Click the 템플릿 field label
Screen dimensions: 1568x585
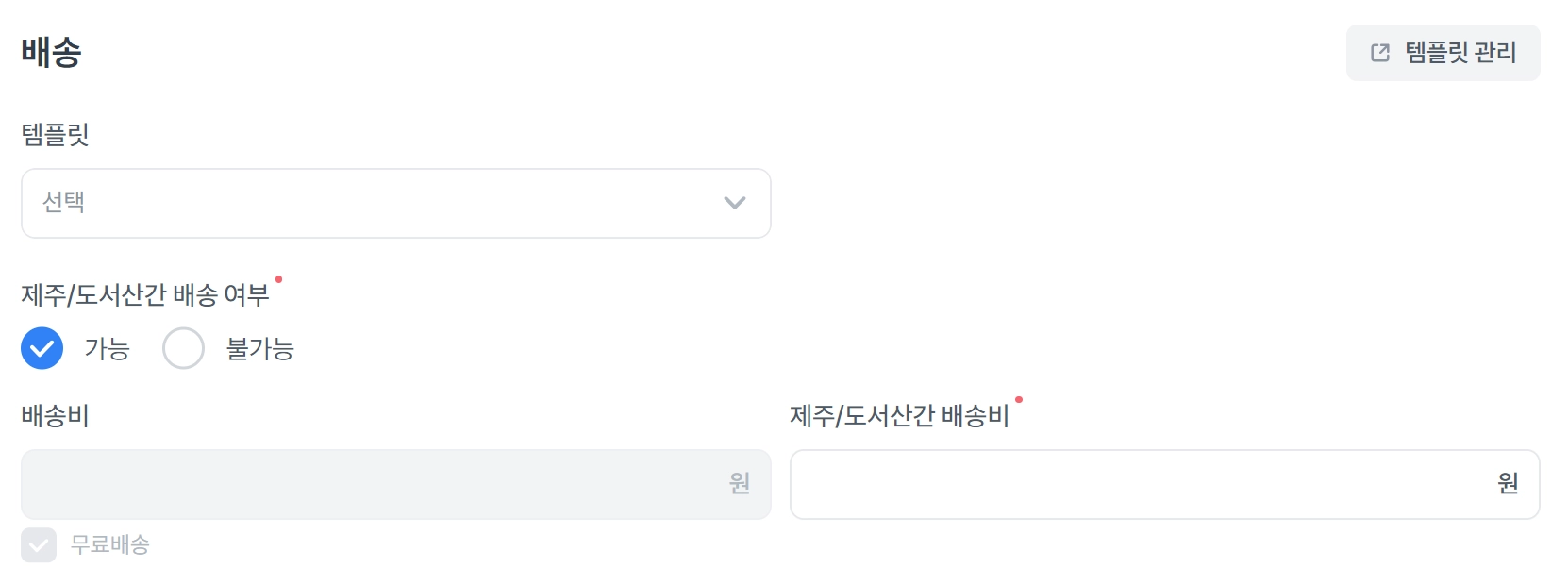click(x=56, y=135)
